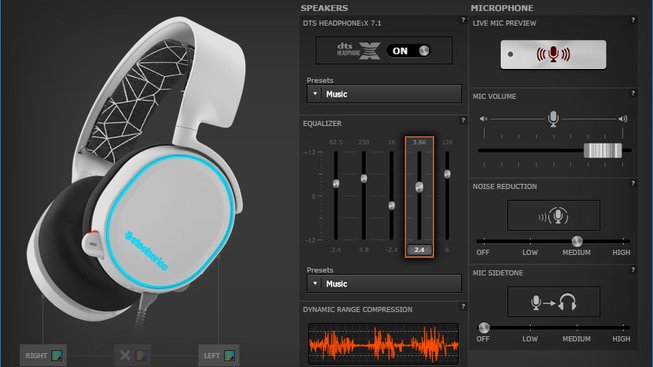Click the loud speaker icon in Mic Volume
The height and width of the screenshot is (367, 653).
tap(623, 119)
